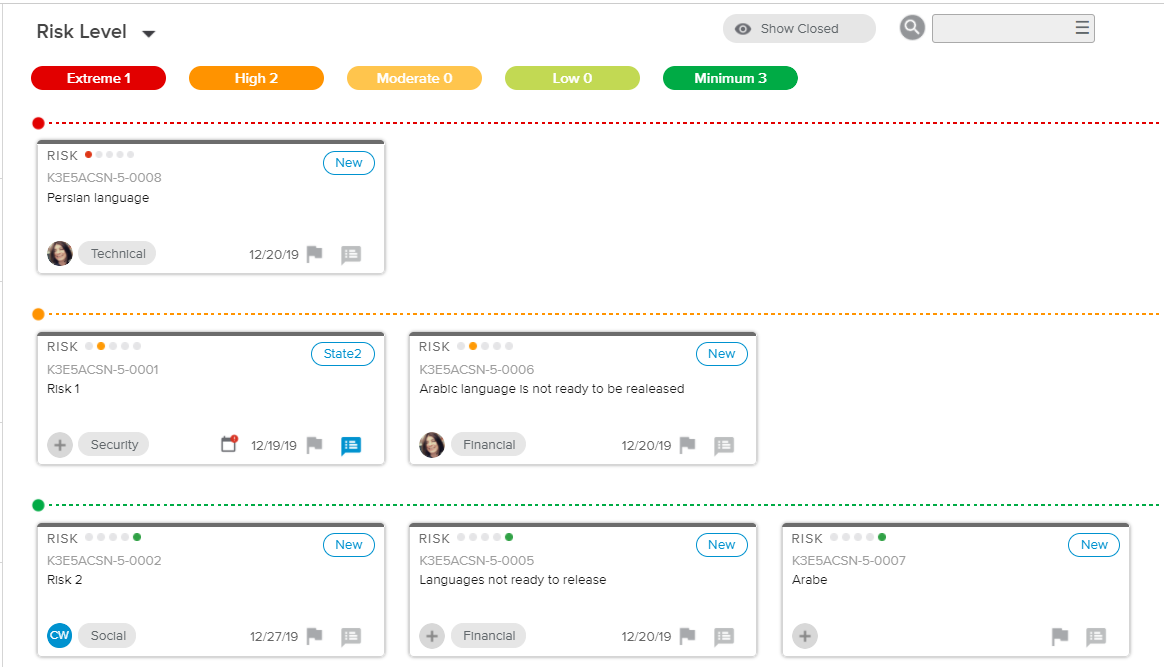Click inside the search input field
The width and height of the screenshot is (1164, 667).
tap(1000, 28)
